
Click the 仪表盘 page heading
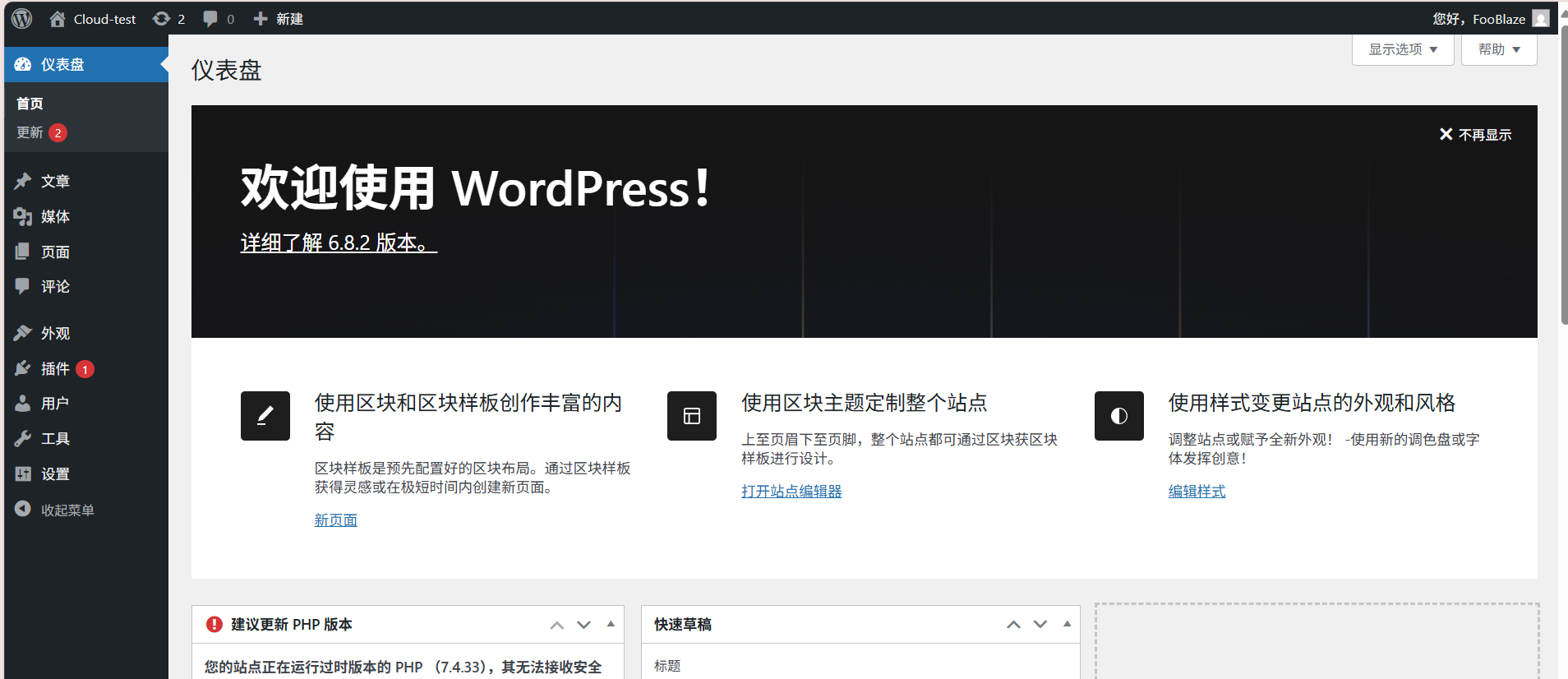(x=226, y=71)
